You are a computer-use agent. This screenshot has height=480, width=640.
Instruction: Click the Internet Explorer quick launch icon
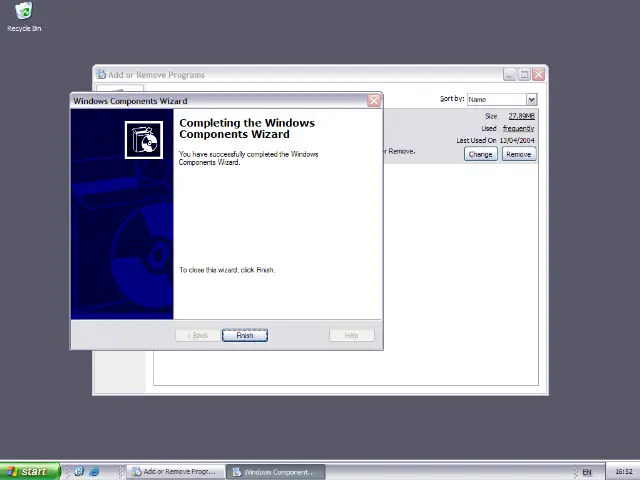[x=94, y=471]
